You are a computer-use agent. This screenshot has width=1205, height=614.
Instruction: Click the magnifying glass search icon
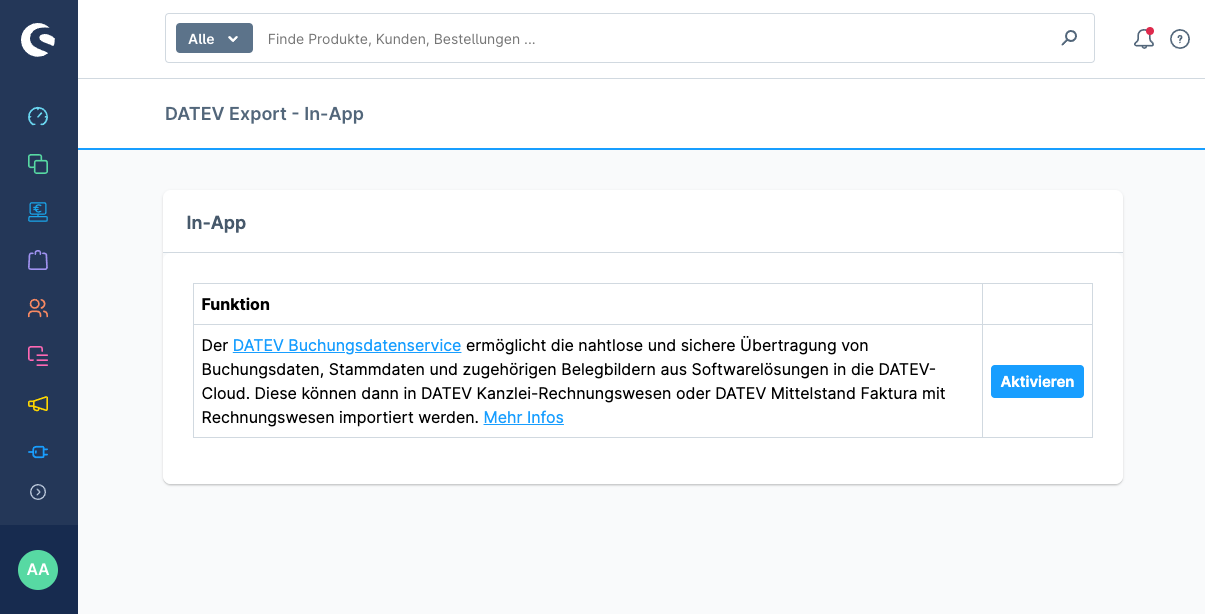click(1069, 38)
